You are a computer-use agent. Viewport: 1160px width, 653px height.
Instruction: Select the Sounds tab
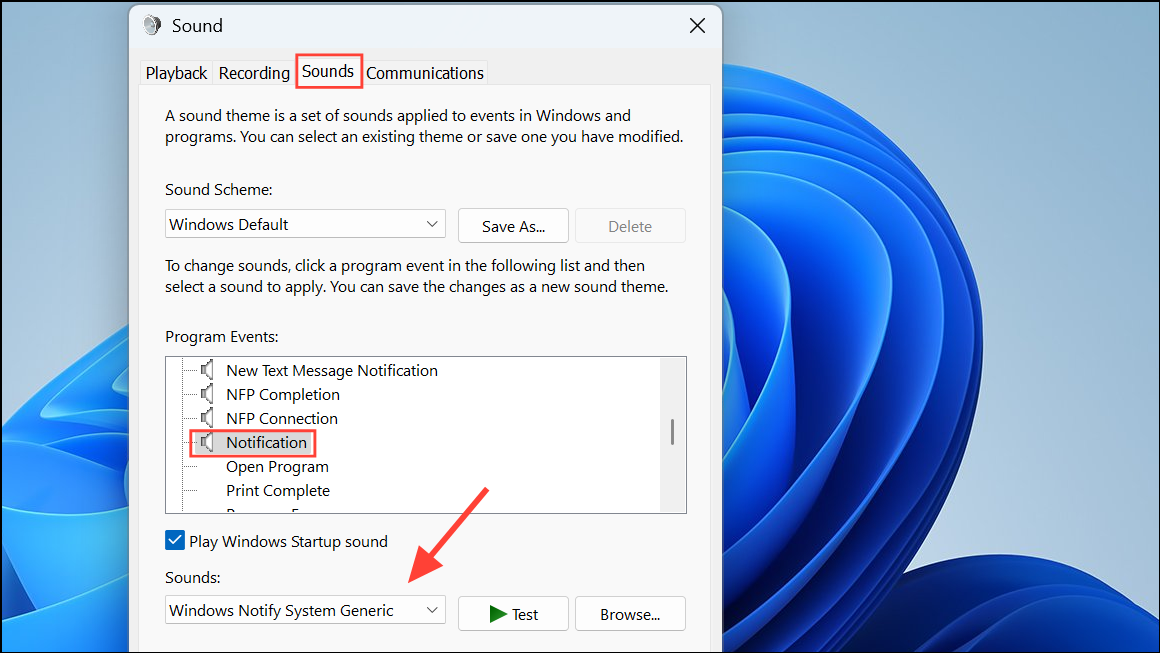click(328, 72)
